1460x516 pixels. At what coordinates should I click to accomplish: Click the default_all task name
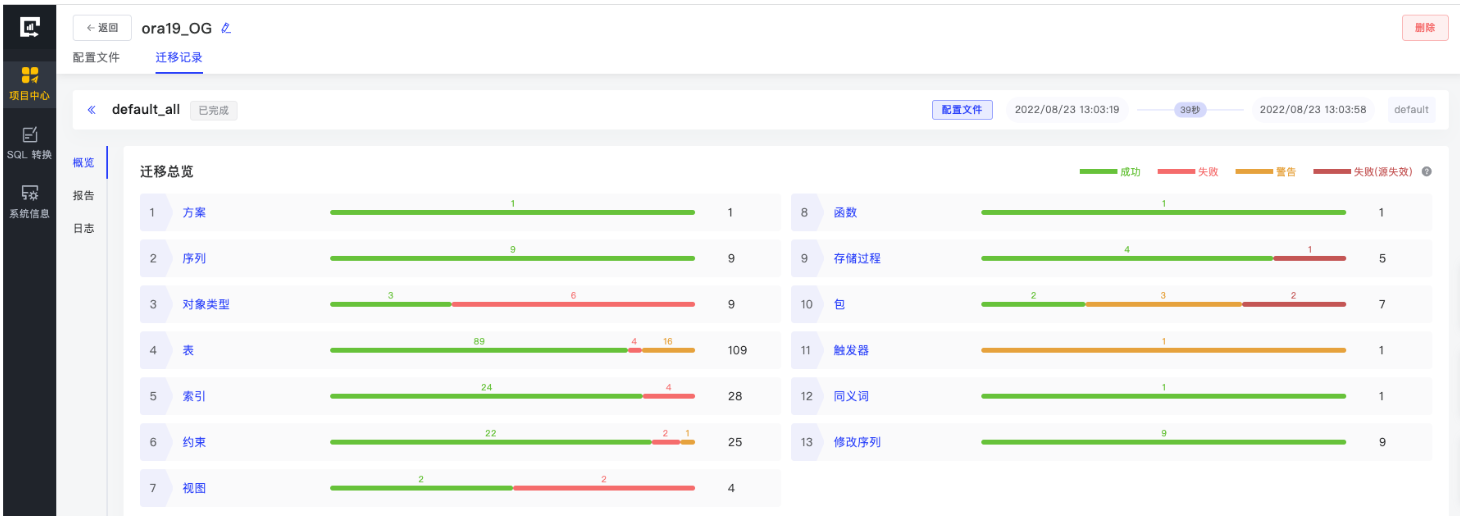point(146,110)
